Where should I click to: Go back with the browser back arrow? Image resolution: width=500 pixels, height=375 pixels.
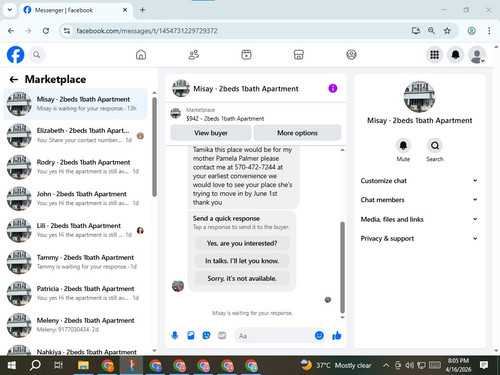click(x=11, y=31)
